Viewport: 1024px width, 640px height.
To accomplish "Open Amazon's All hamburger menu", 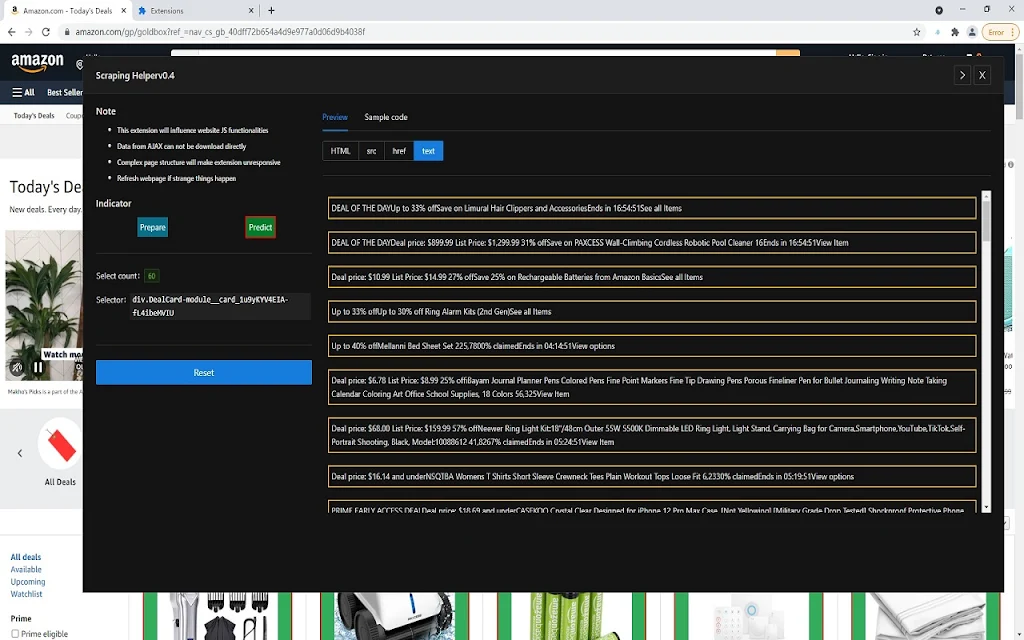I will [23, 93].
